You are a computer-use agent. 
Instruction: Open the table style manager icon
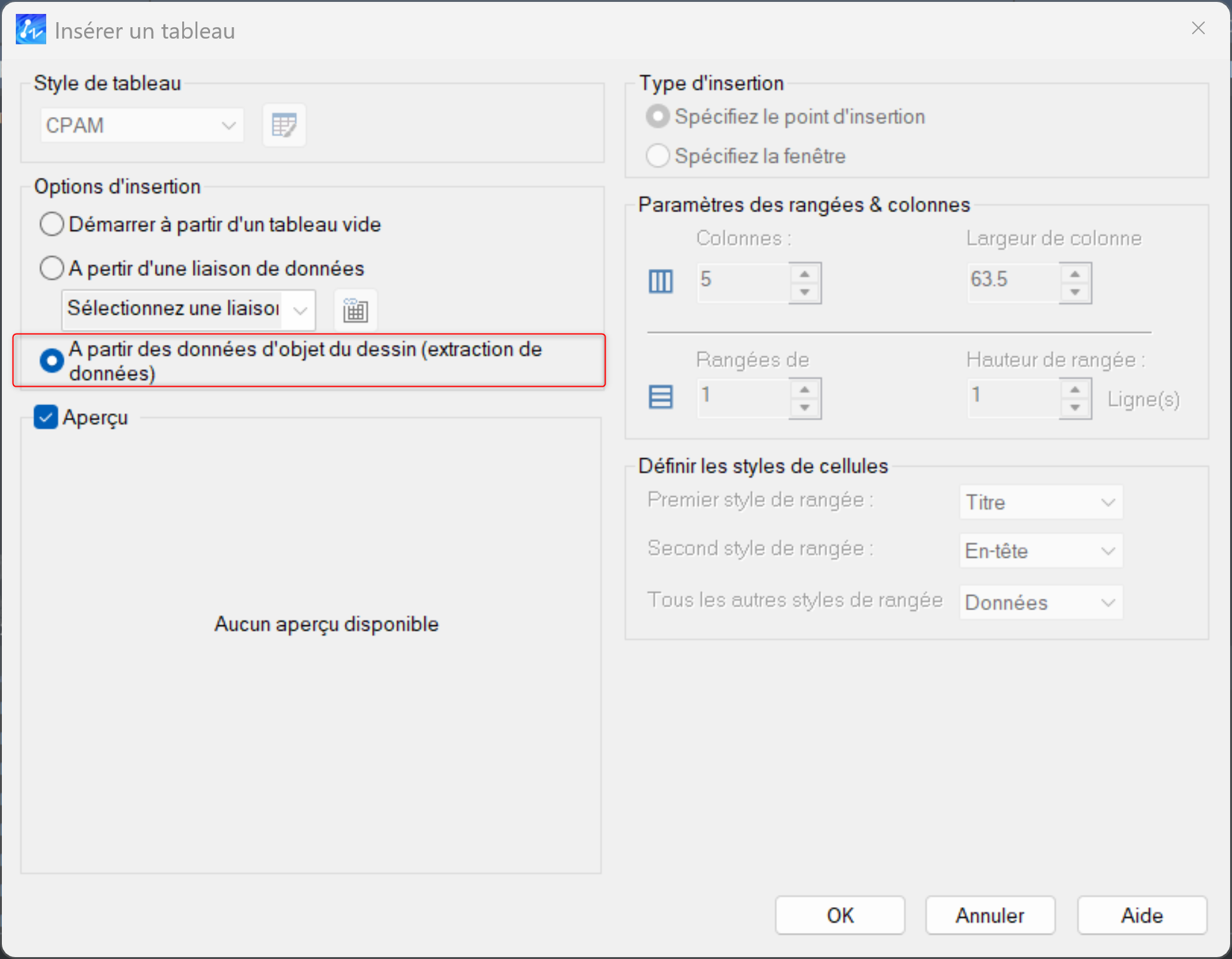tap(283, 125)
